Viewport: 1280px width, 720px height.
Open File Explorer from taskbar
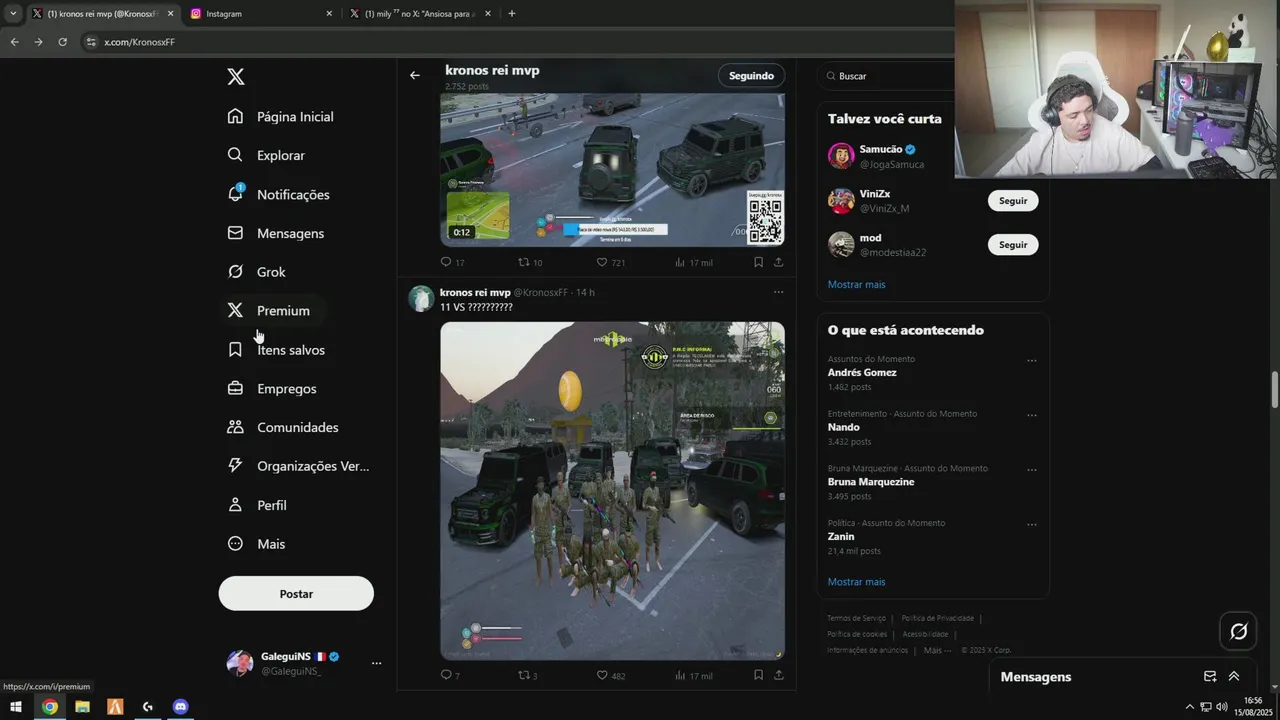(82, 707)
